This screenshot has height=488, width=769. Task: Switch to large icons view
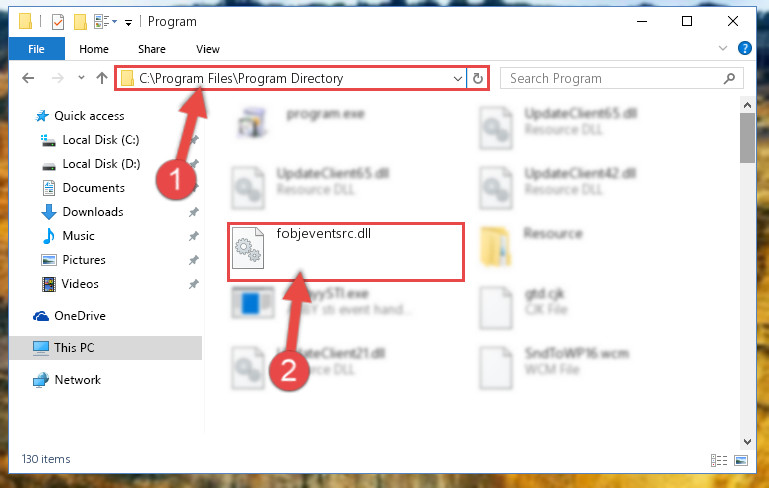tap(741, 460)
